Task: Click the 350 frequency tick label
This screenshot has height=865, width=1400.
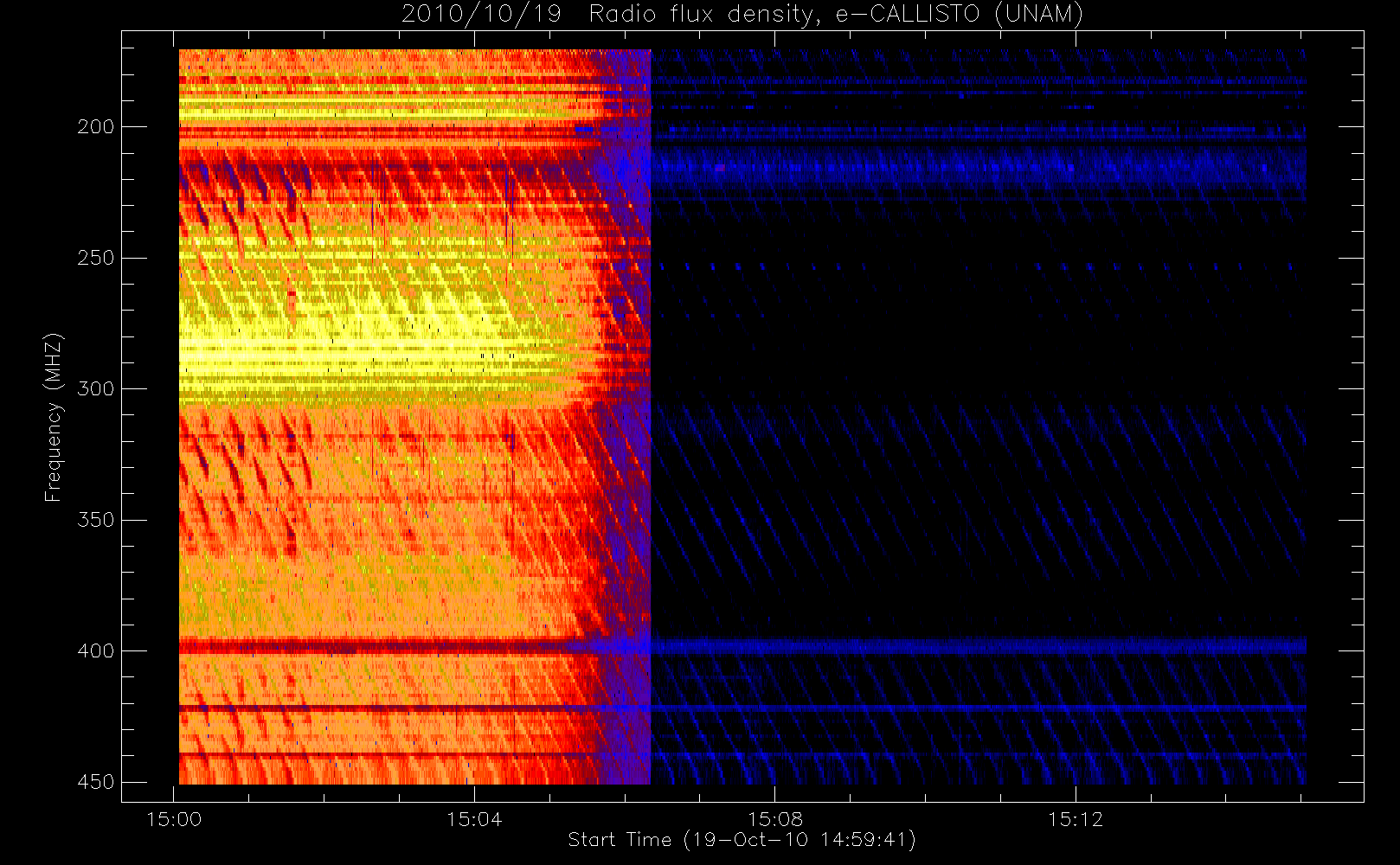Action: [95, 520]
